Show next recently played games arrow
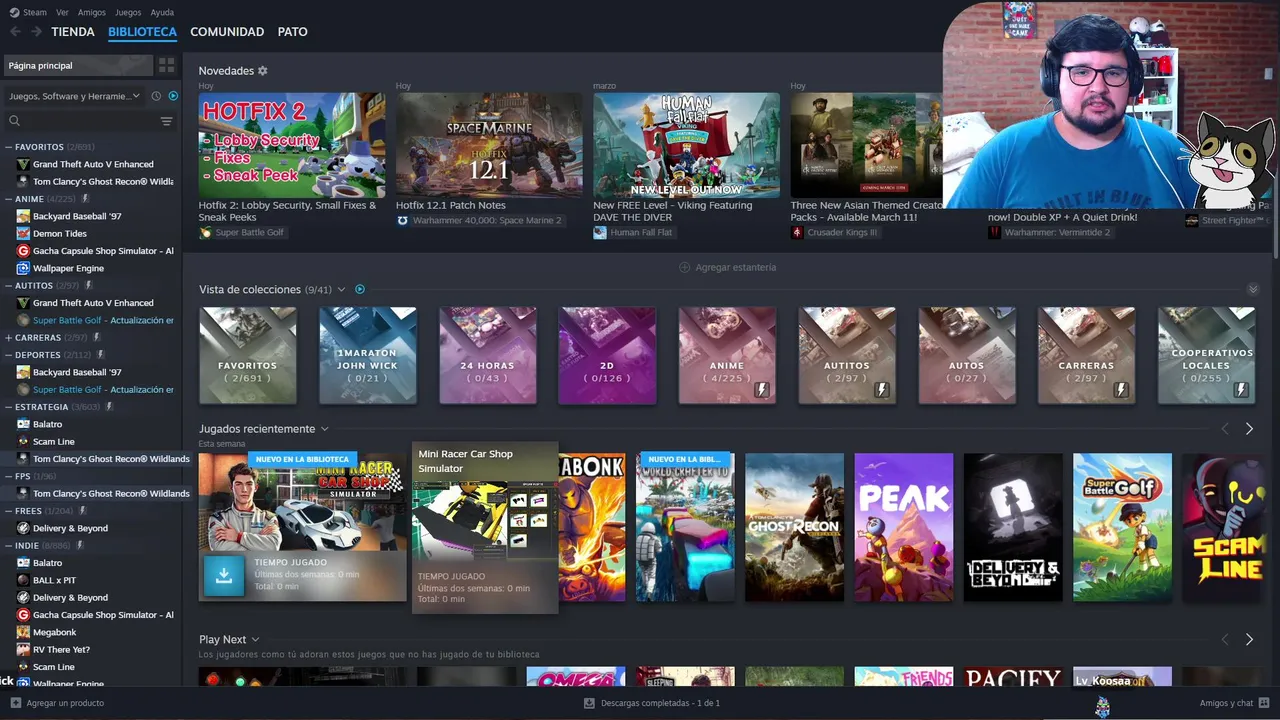This screenshot has width=1280, height=720. 1249,429
